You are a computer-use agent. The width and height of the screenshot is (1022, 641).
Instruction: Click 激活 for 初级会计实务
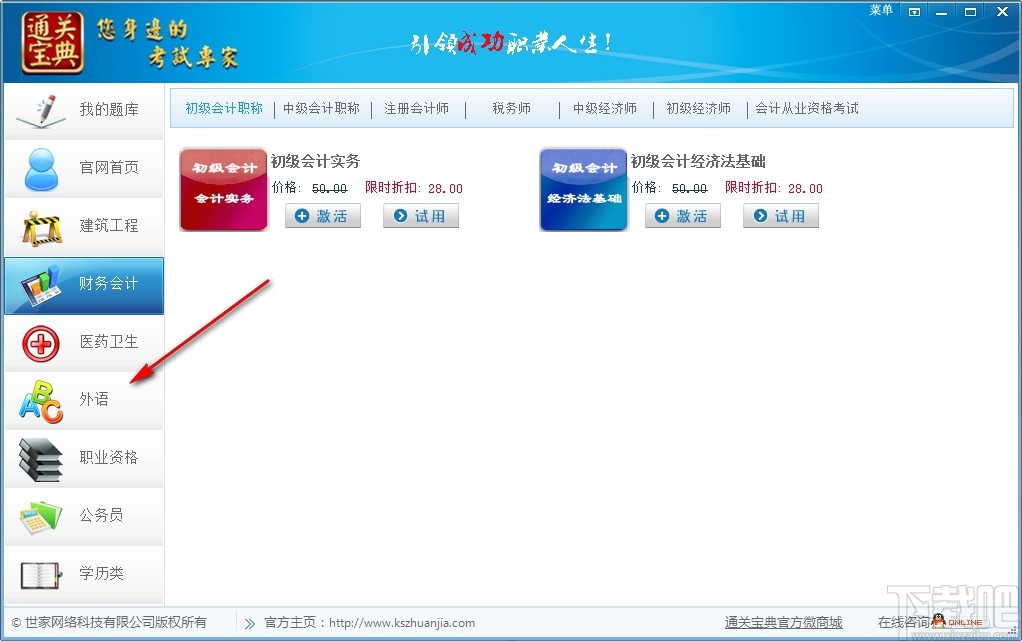(x=322, y=214)
